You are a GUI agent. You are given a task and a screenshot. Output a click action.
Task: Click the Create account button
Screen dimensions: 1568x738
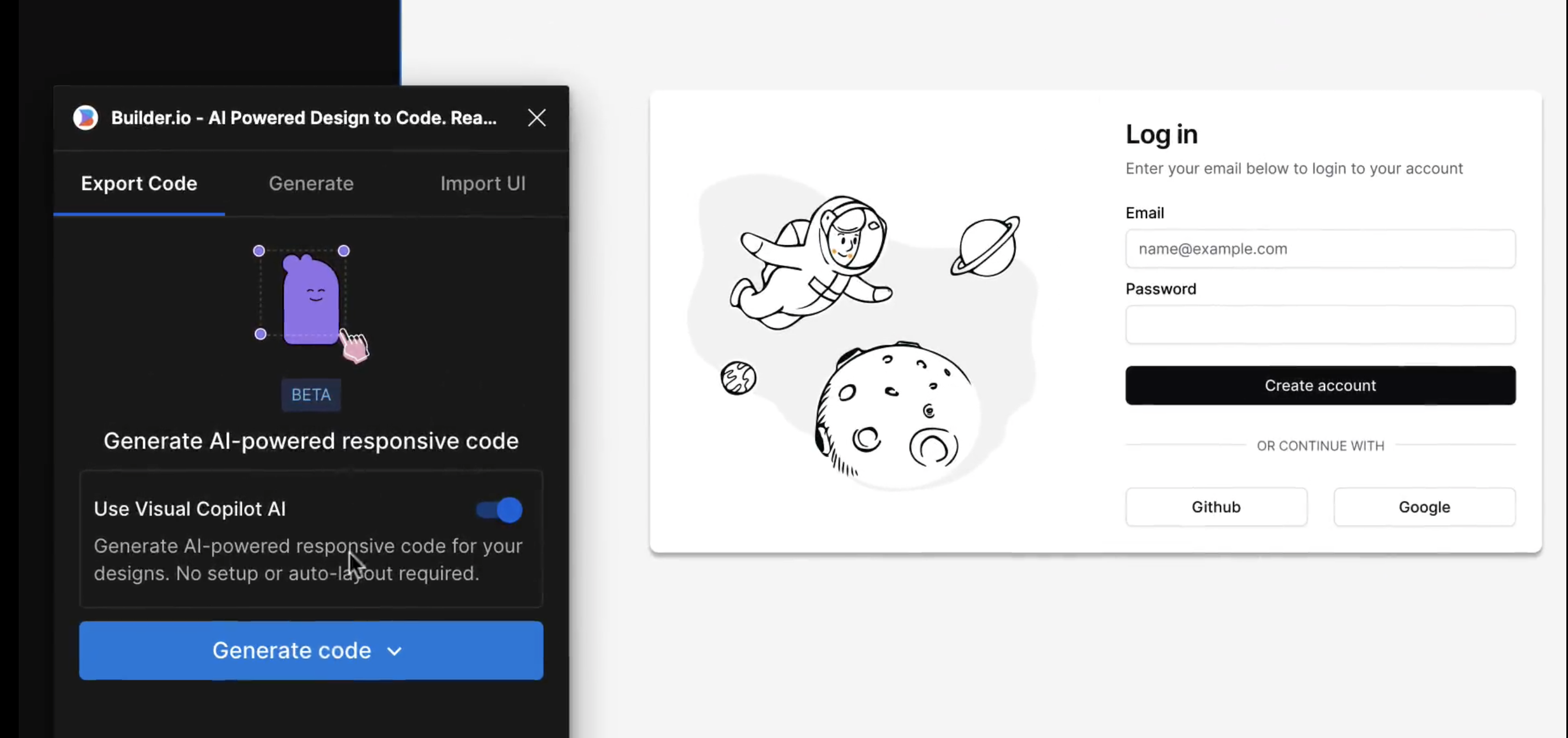pos(1320,385)
